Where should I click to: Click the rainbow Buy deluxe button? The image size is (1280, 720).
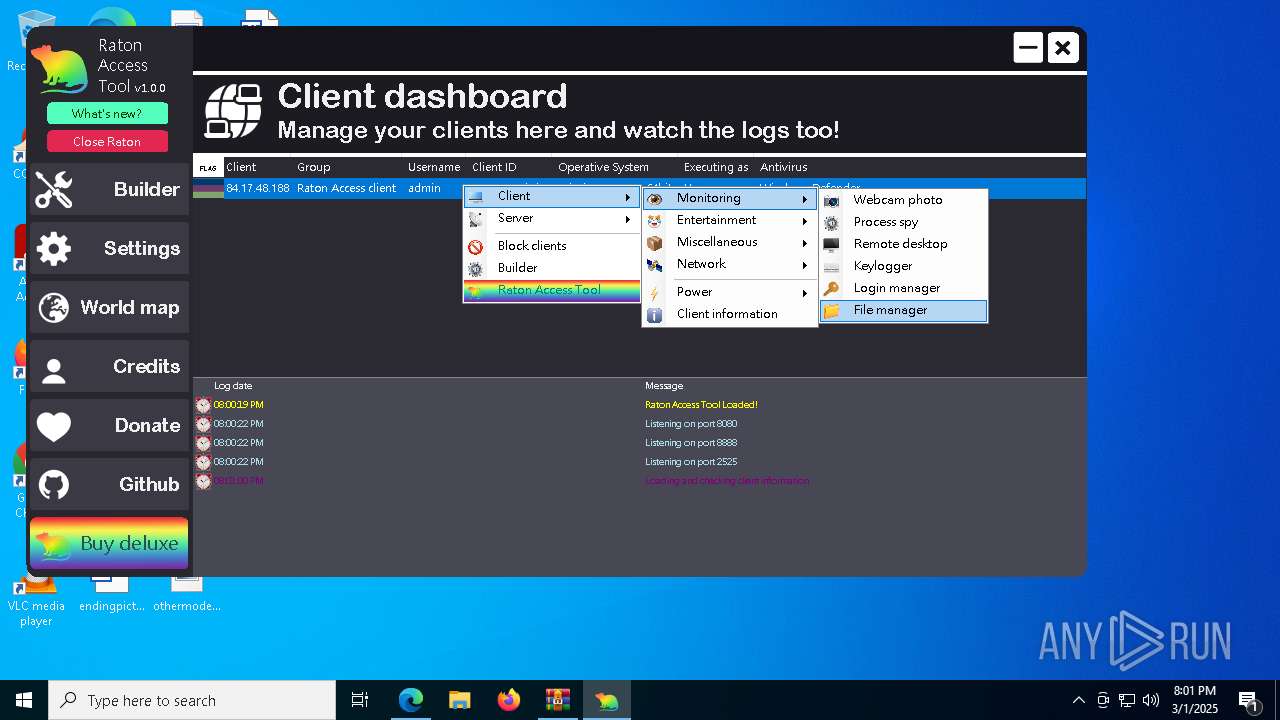109,543
